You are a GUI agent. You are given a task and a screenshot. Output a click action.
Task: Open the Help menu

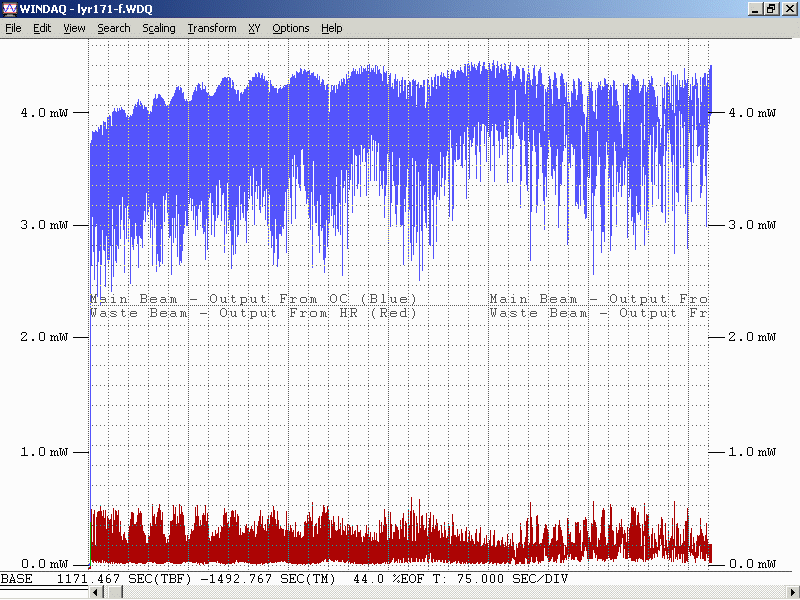tap(331, 28)
